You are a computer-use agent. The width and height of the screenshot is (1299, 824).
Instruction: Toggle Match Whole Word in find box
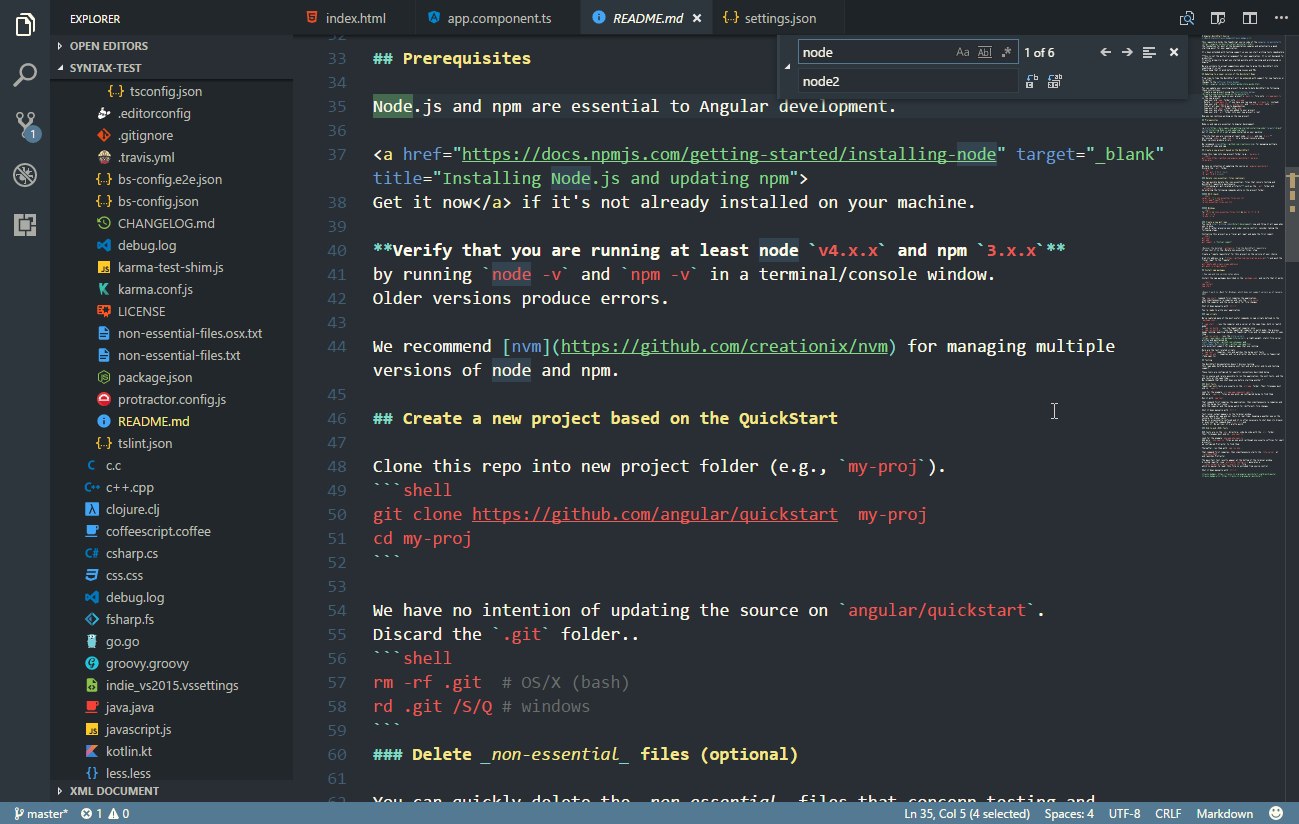pyautogui.click(x=984, y=52)
